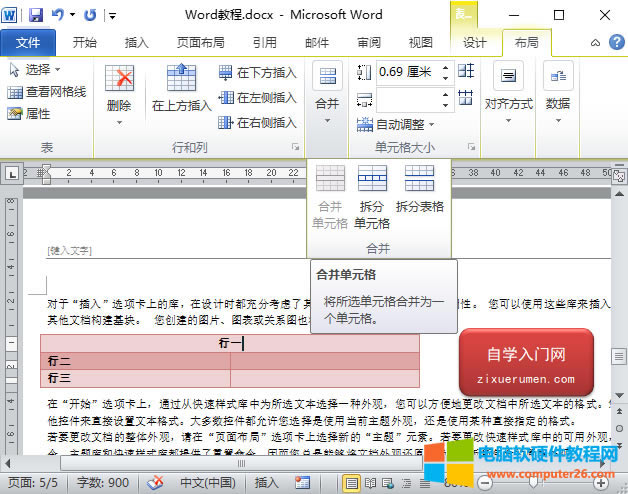
Task: Click Insert Below (在下方插入)
Action: 257,72
